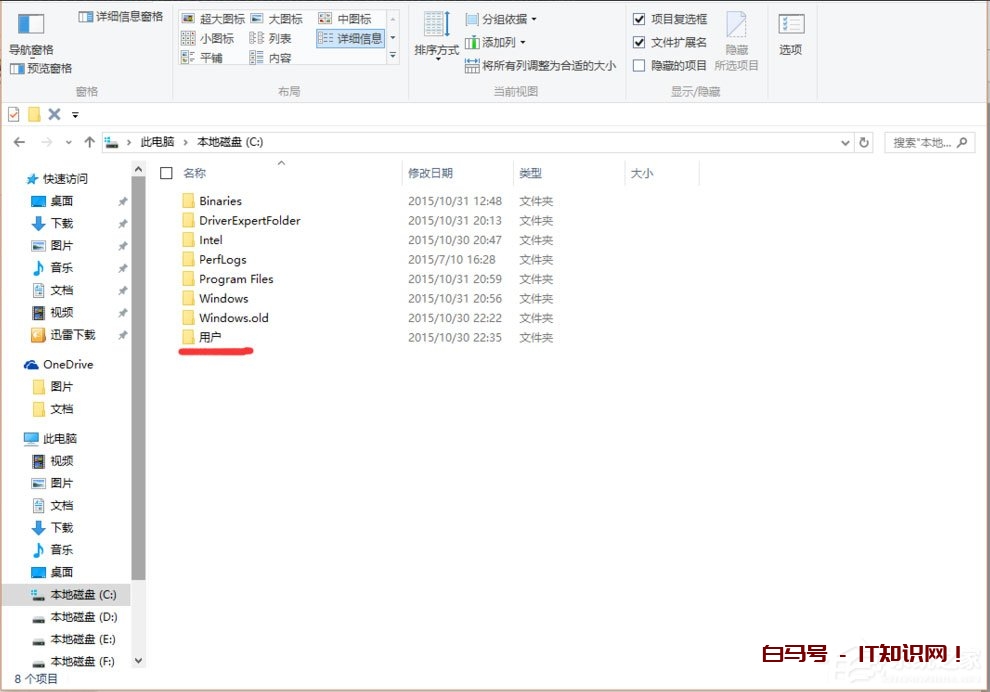Refresh the current folder view
990x692 pixels.
click(x=864, y=142)
